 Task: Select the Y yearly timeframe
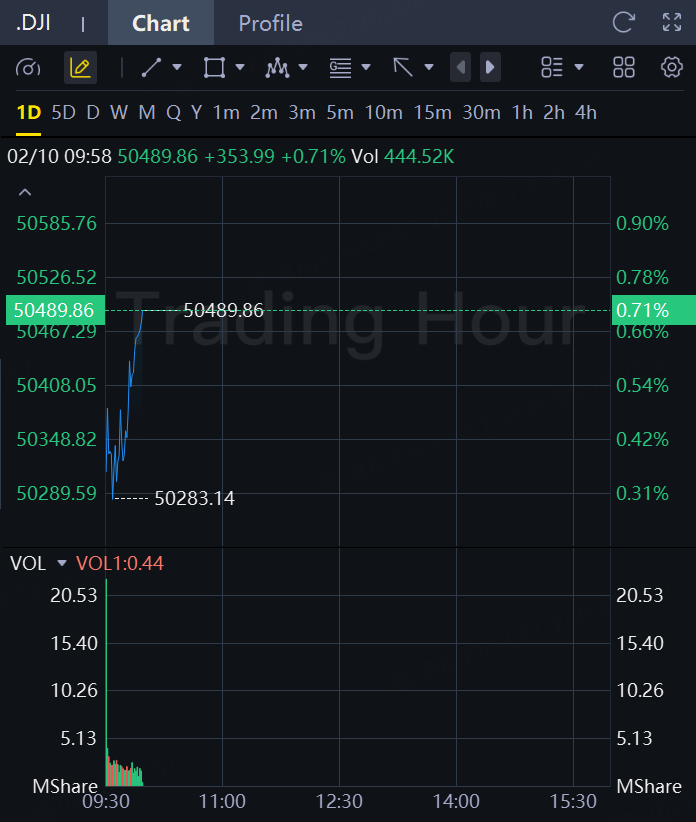click(x=197, y=113)
